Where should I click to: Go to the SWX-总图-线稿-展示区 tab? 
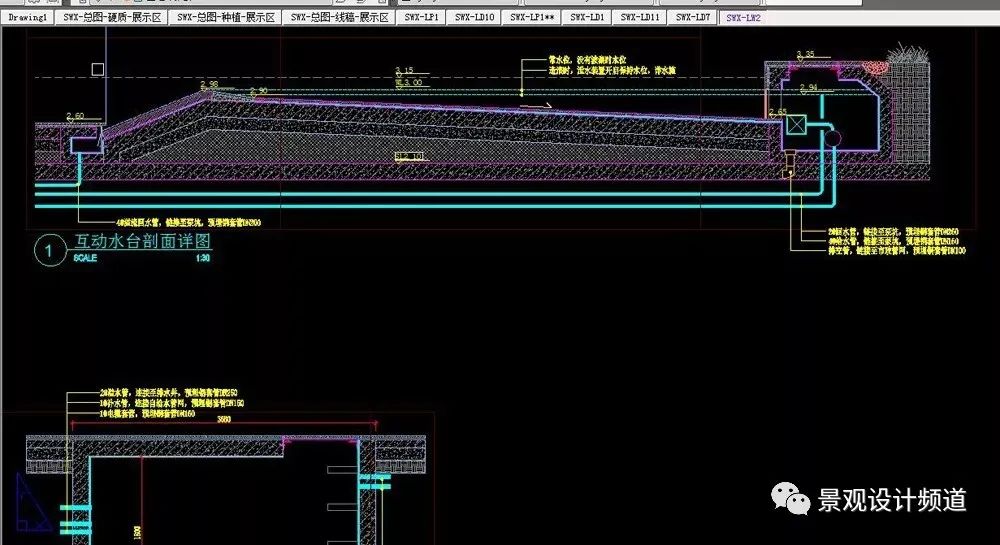click(x=339, y=18)
